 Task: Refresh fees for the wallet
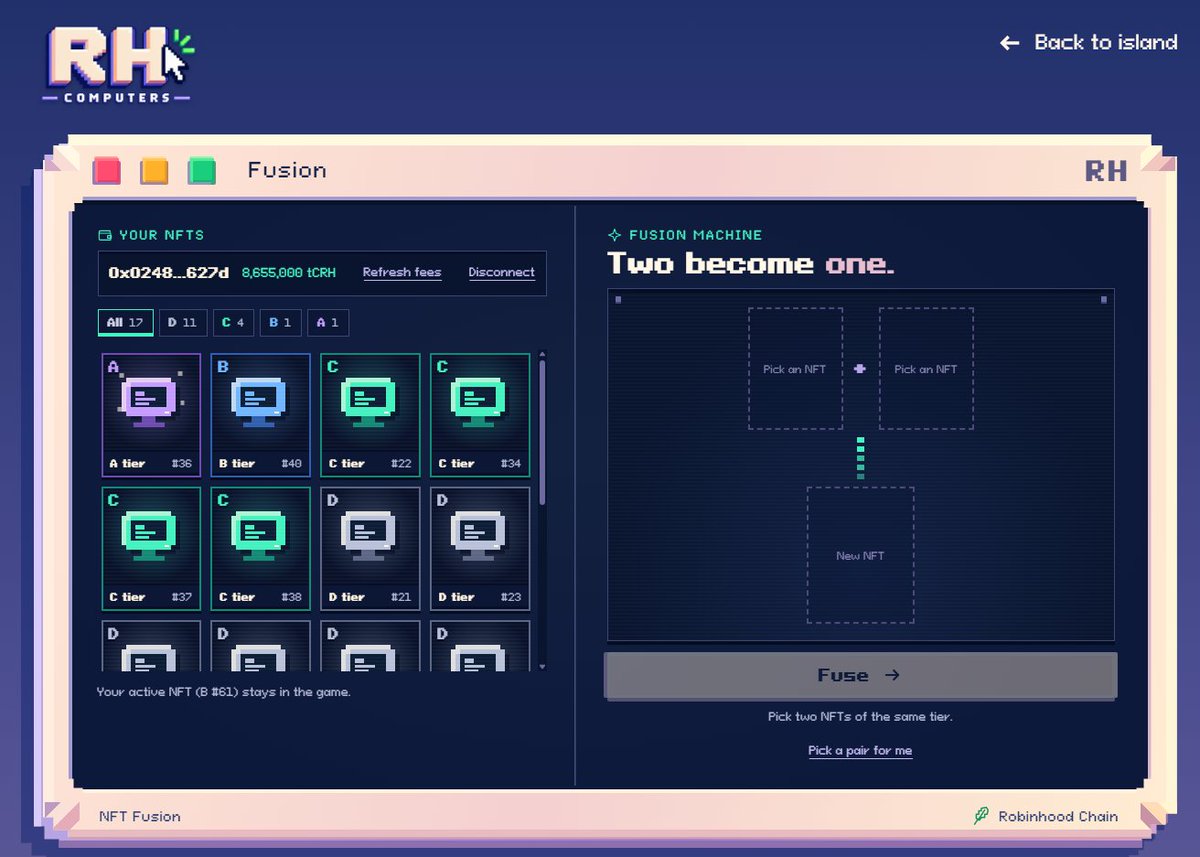(402, 273)
